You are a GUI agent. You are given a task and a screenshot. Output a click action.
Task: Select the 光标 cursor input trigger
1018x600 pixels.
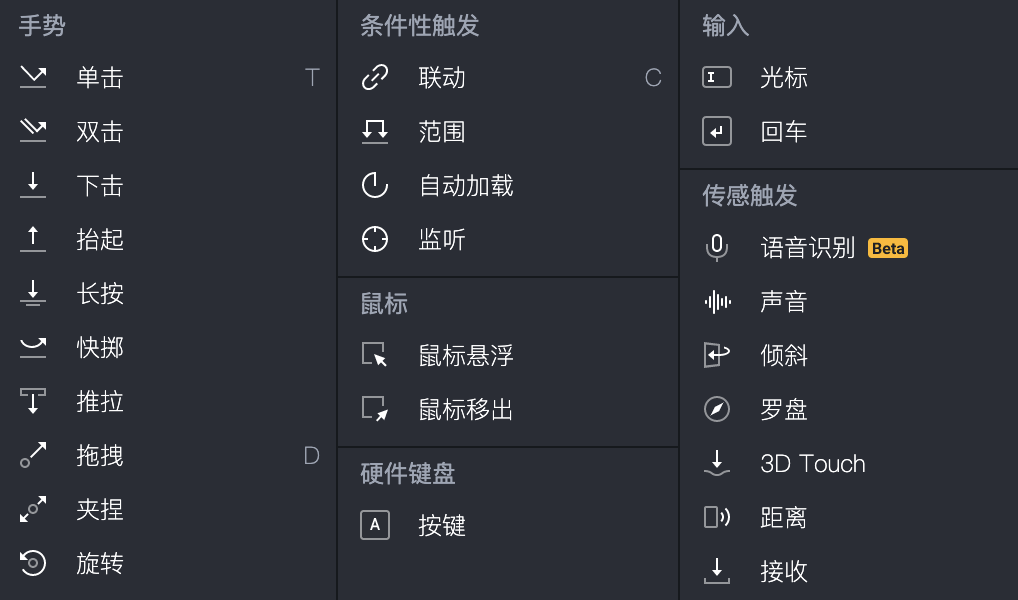[x=783, y=78]
